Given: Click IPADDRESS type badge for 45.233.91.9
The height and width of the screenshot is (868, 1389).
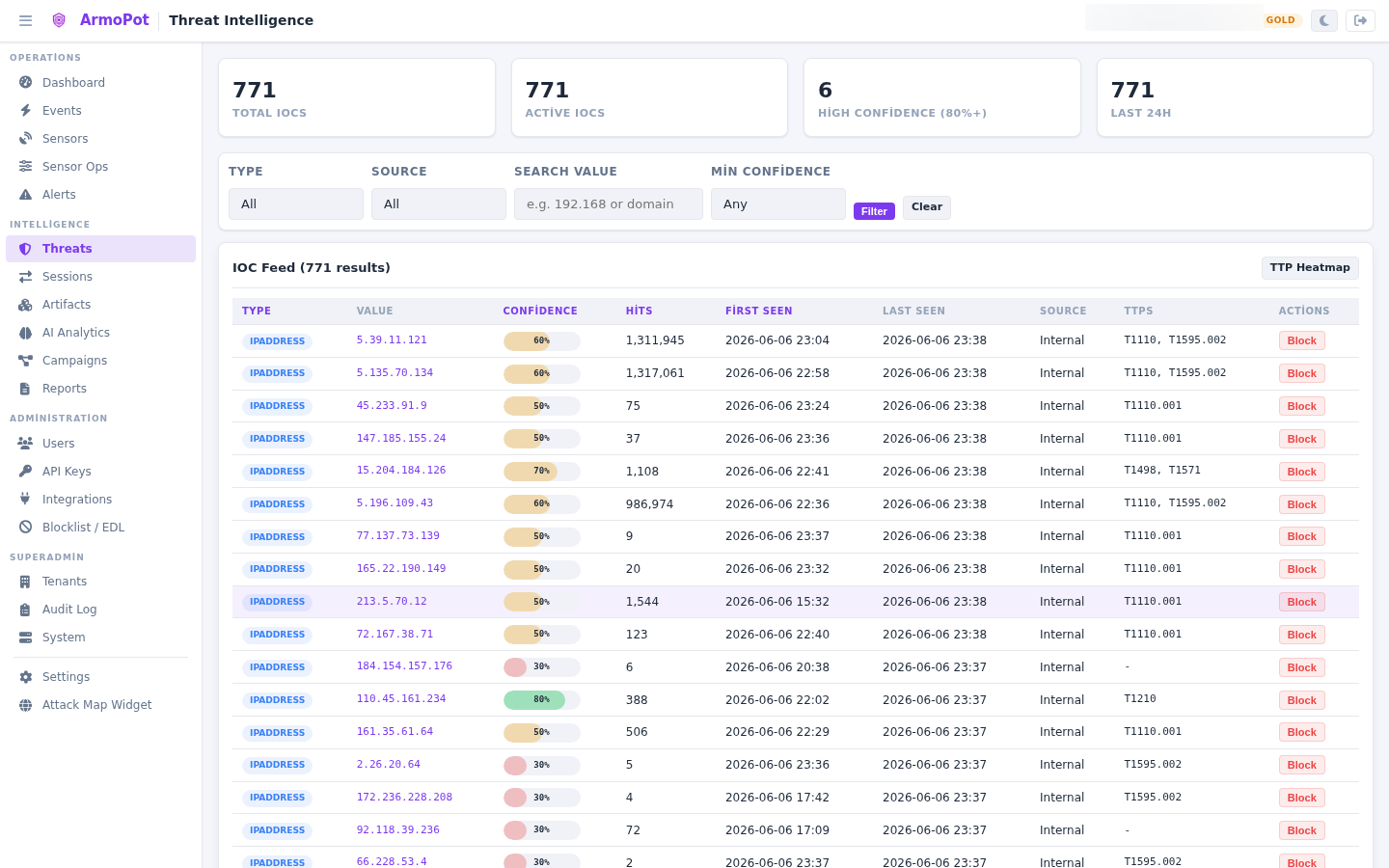Looking at the screenshot, I should pos(277,406).
